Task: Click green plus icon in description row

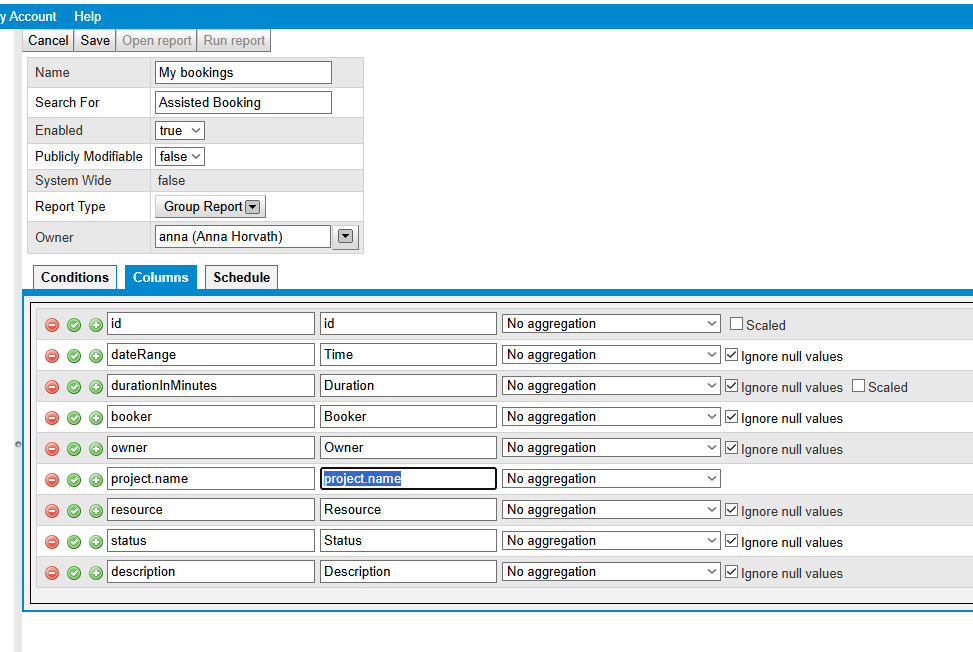Action: point(96,573)
